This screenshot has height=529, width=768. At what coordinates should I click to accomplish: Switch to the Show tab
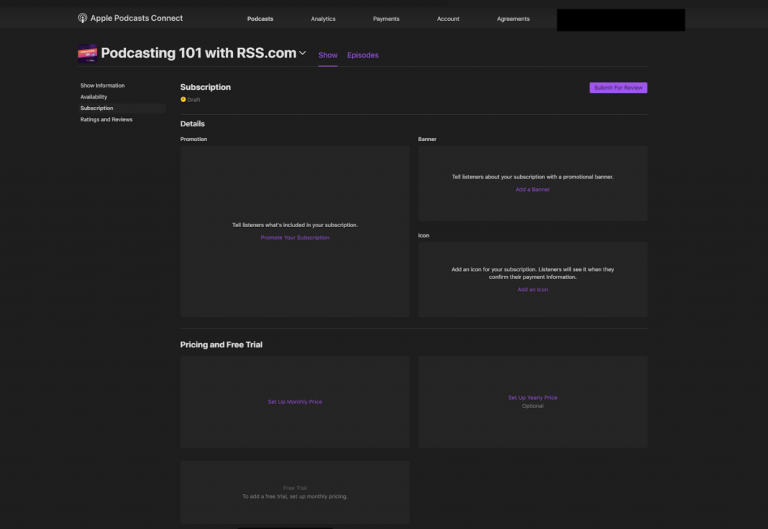coord(328,55)
